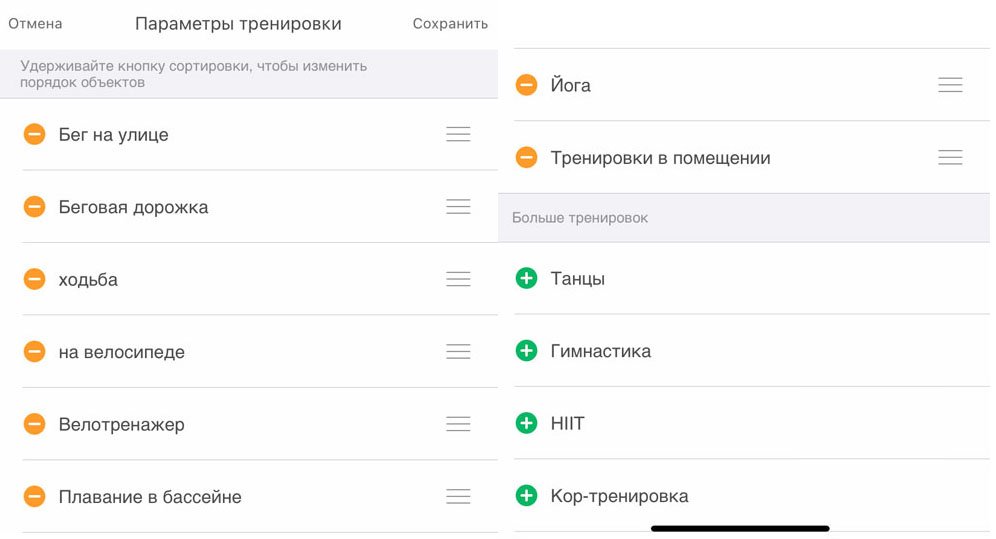Tap sort handle on ходьба row

(x=458, y=279)
